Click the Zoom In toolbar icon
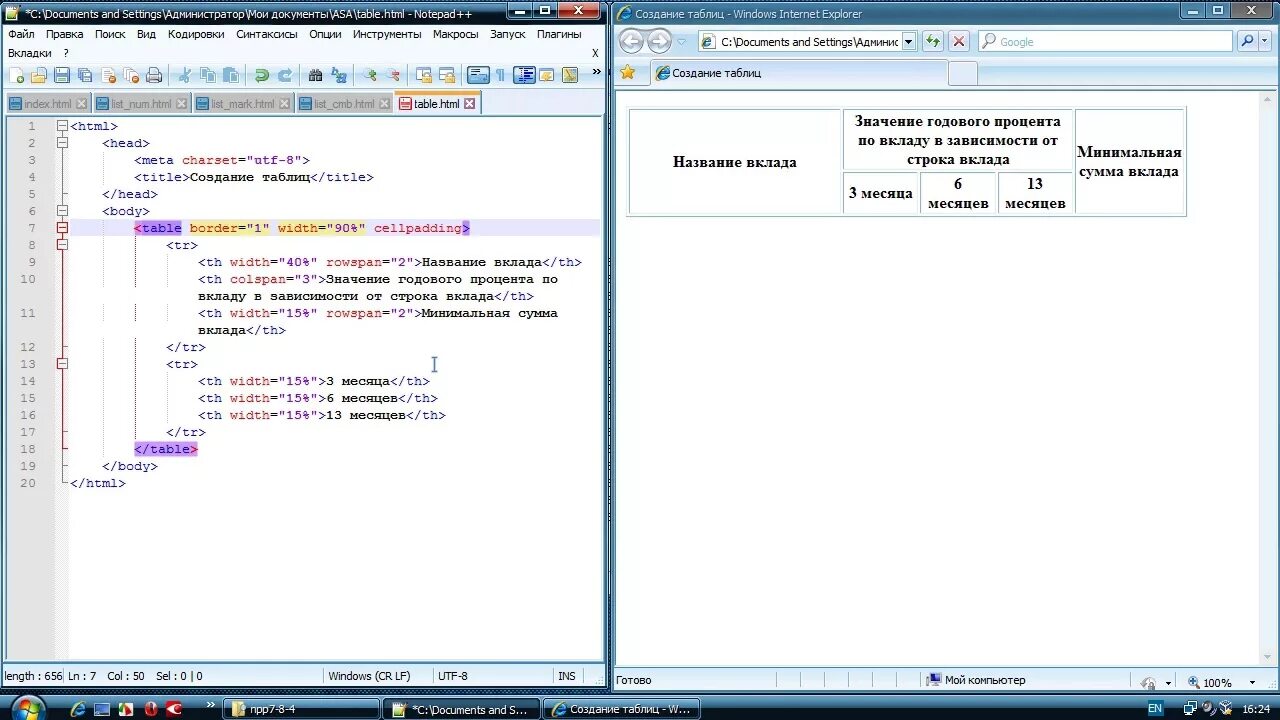 coord(370,75)
